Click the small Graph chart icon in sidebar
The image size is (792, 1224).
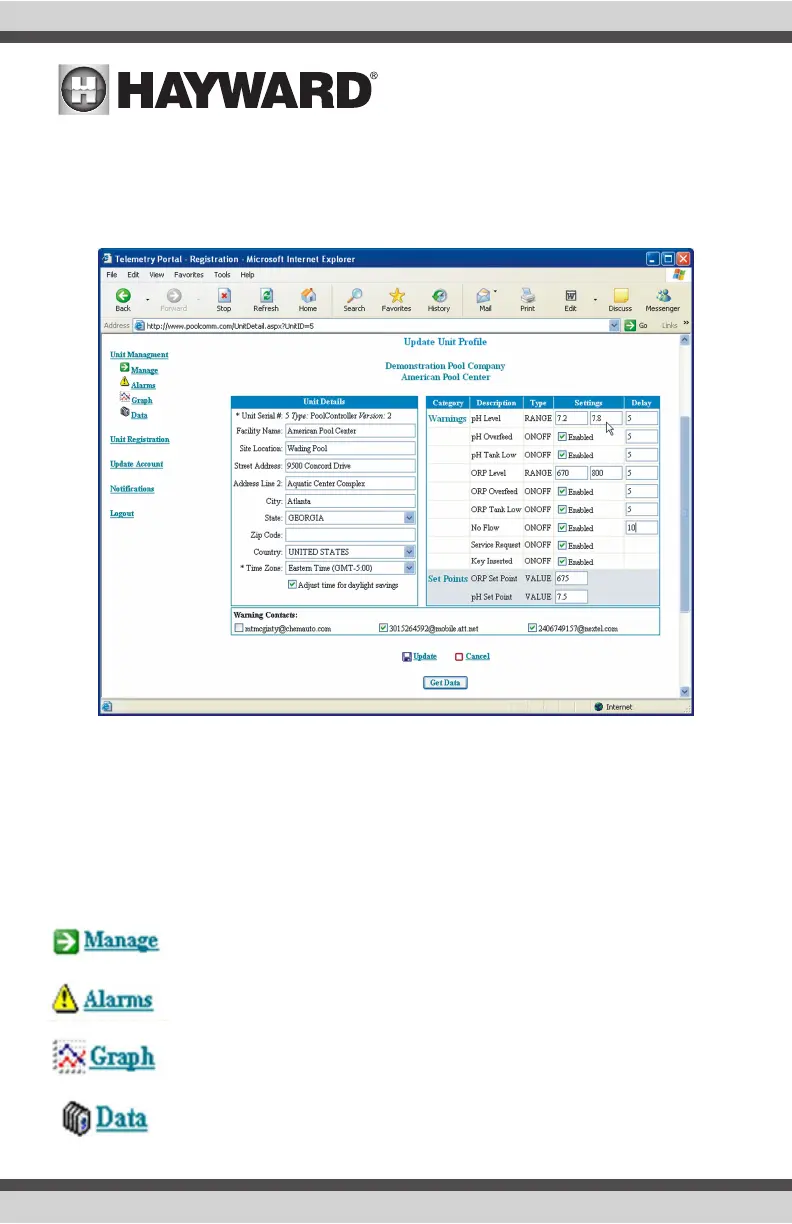pyautogui.click(x=124, y=397)
